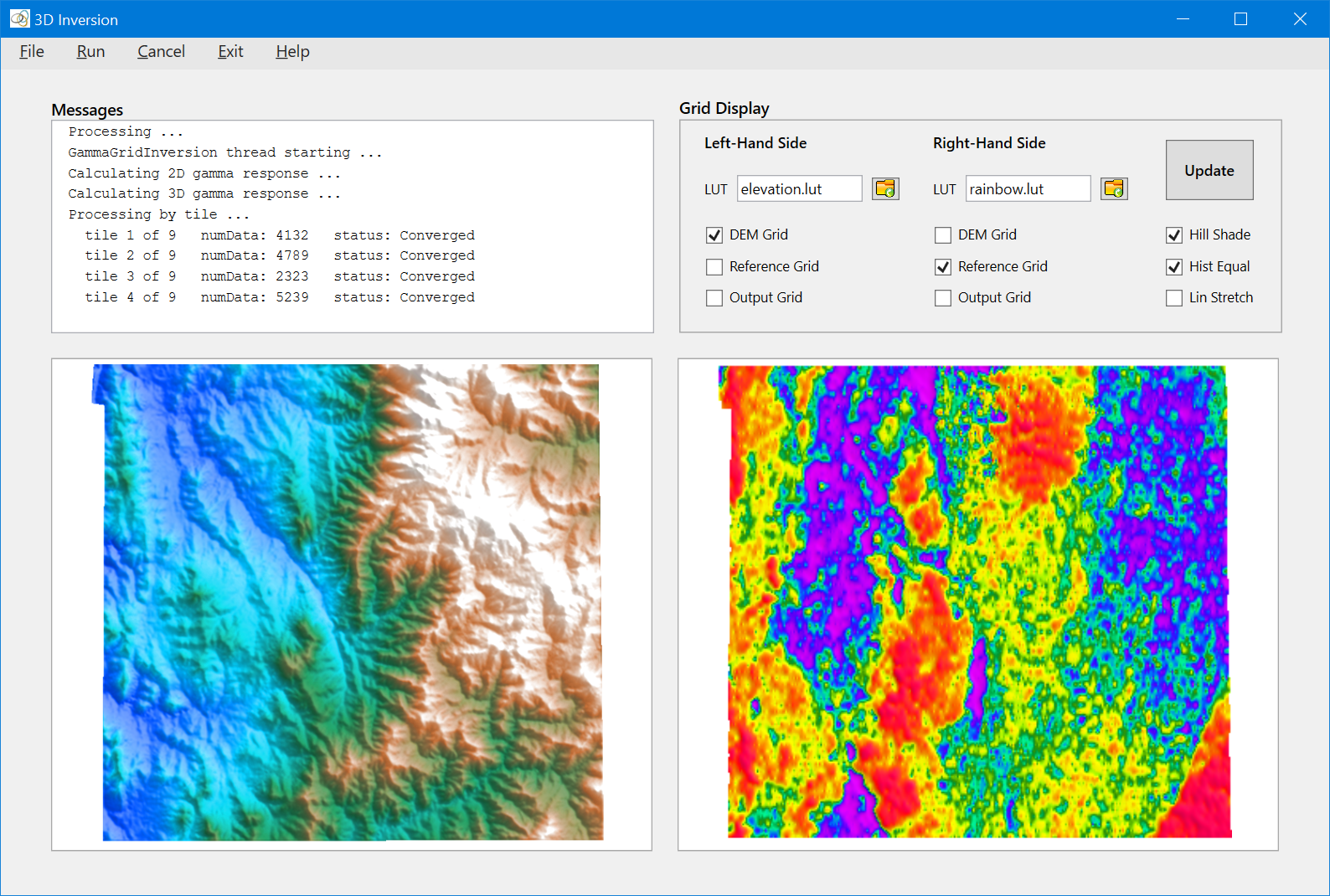The height and width of the screenshot is (896, 1330).
Task: Enable right-hand Output Grid checkbox
Action: coord(943,298)
